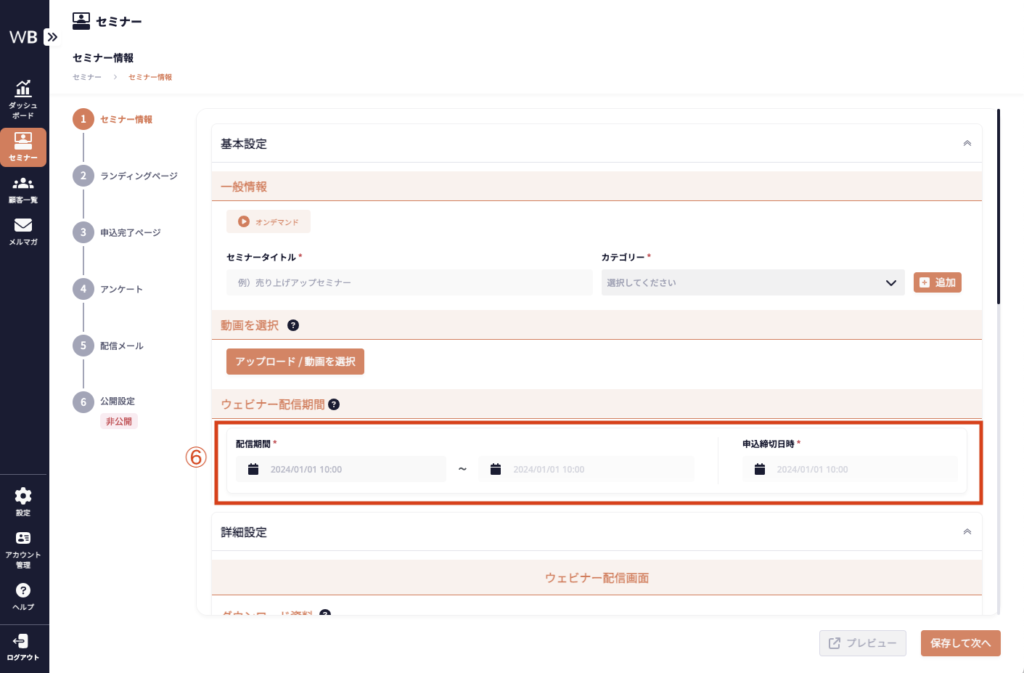The width and height of the screenshot is (1024, 673).
Task: Click the help icon beside 動画を選択
Action: [293, 326]
